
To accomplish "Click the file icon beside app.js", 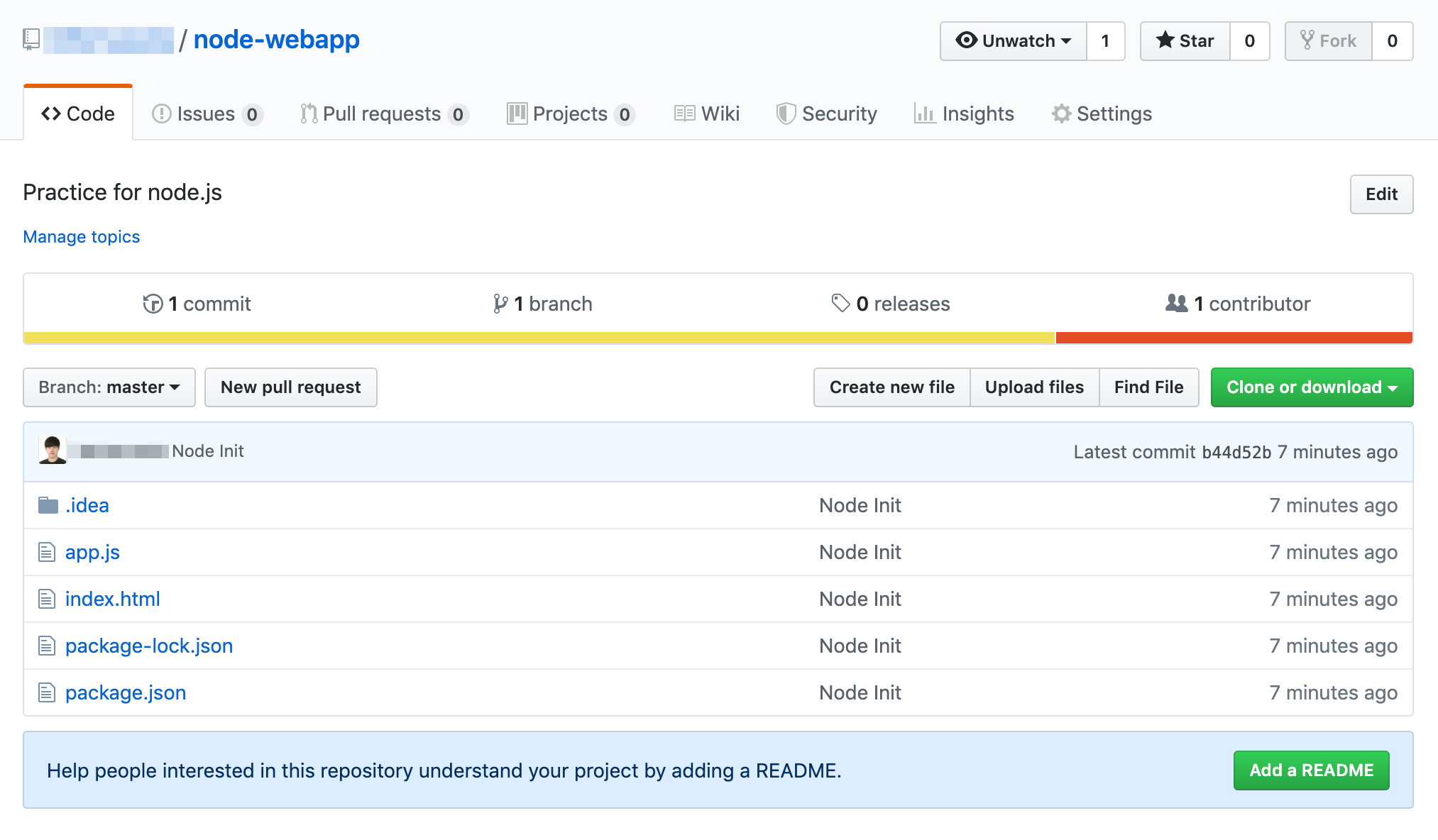I will point(47,552).
